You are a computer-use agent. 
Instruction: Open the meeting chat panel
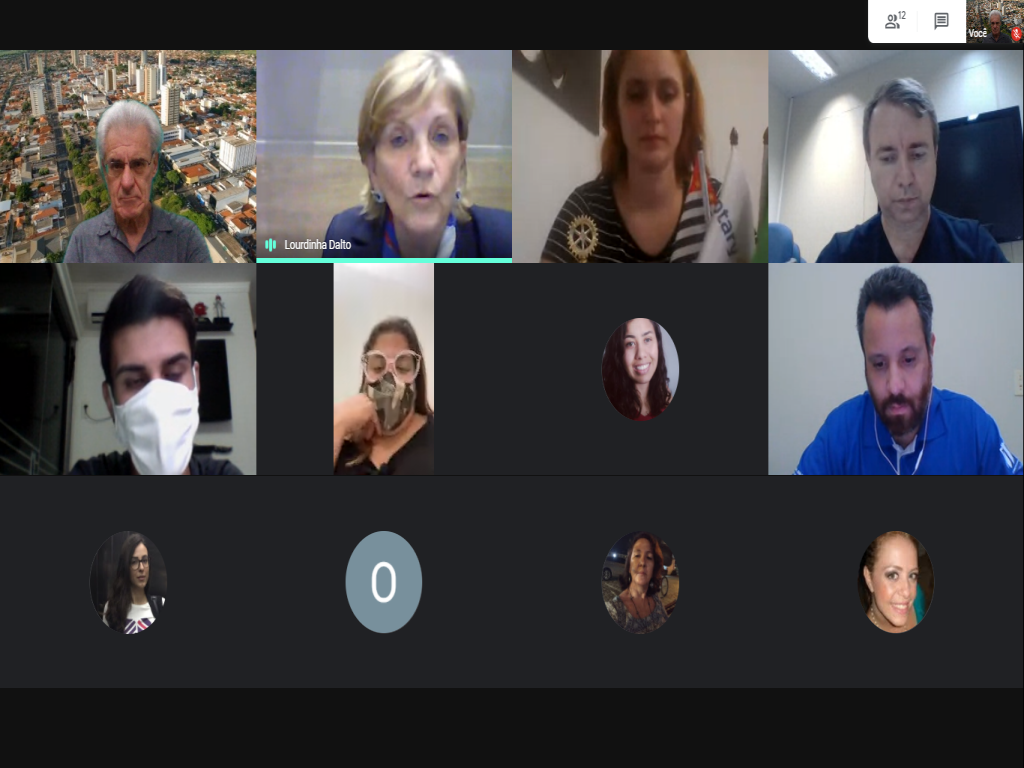coord(941,21)
